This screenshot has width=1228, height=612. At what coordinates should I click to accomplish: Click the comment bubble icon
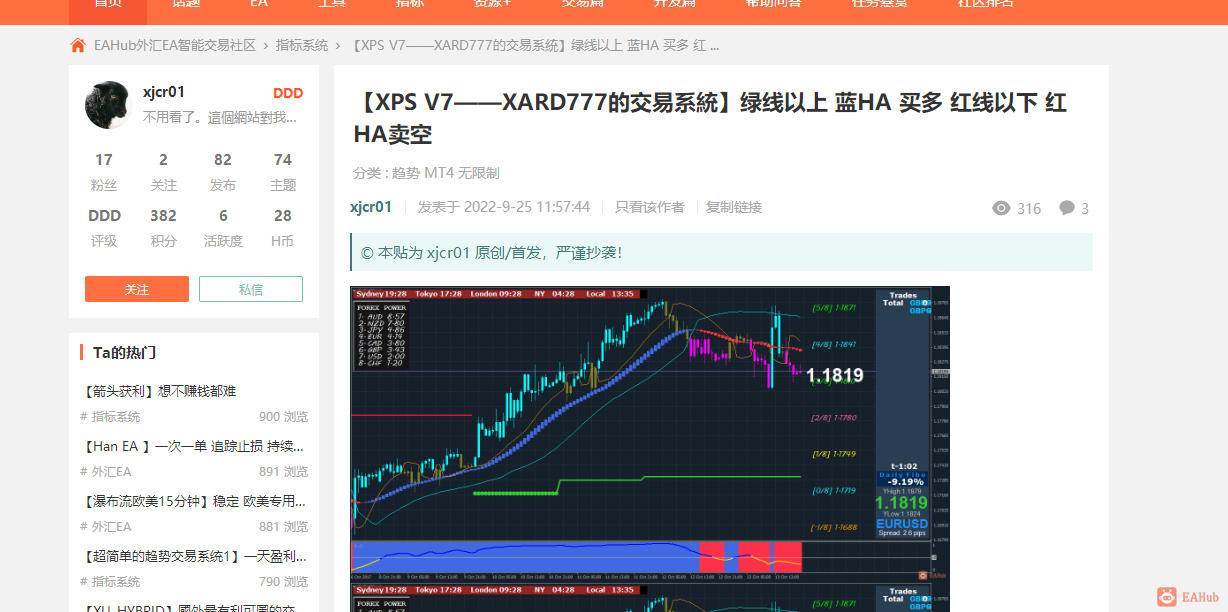(x=1067, y=208)
